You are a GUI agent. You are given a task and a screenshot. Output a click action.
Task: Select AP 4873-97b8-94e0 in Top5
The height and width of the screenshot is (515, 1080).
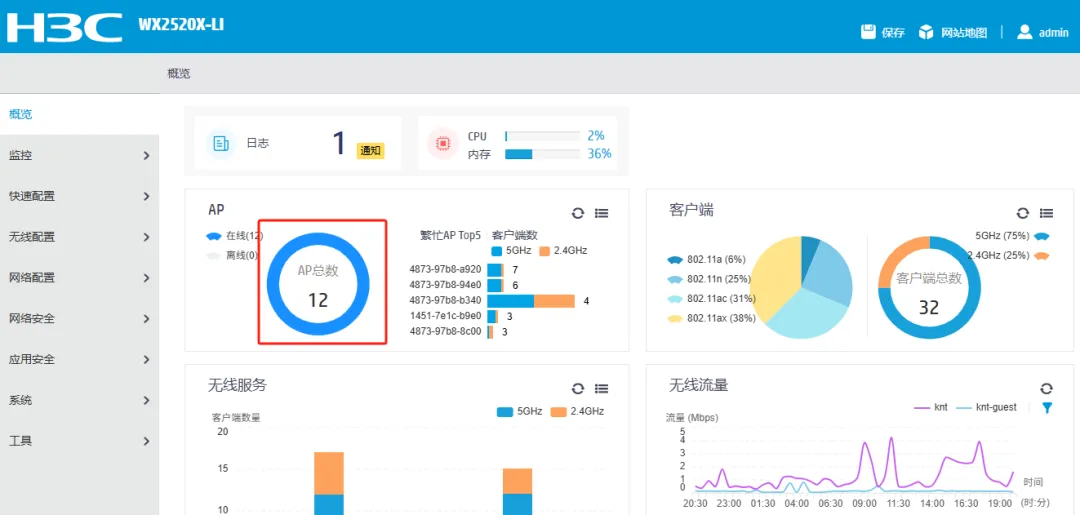pyautogui.click(x=445, y=284)
